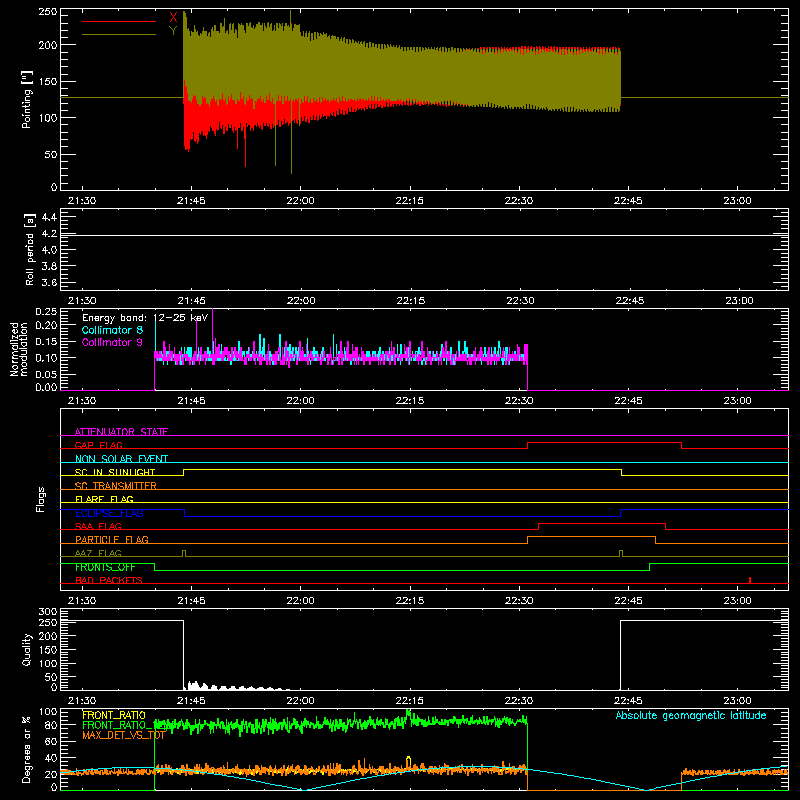Select the green FRONT_RATIO_ legend label
The height and width of the screenshot is (800, 800).
click(119, 725)
